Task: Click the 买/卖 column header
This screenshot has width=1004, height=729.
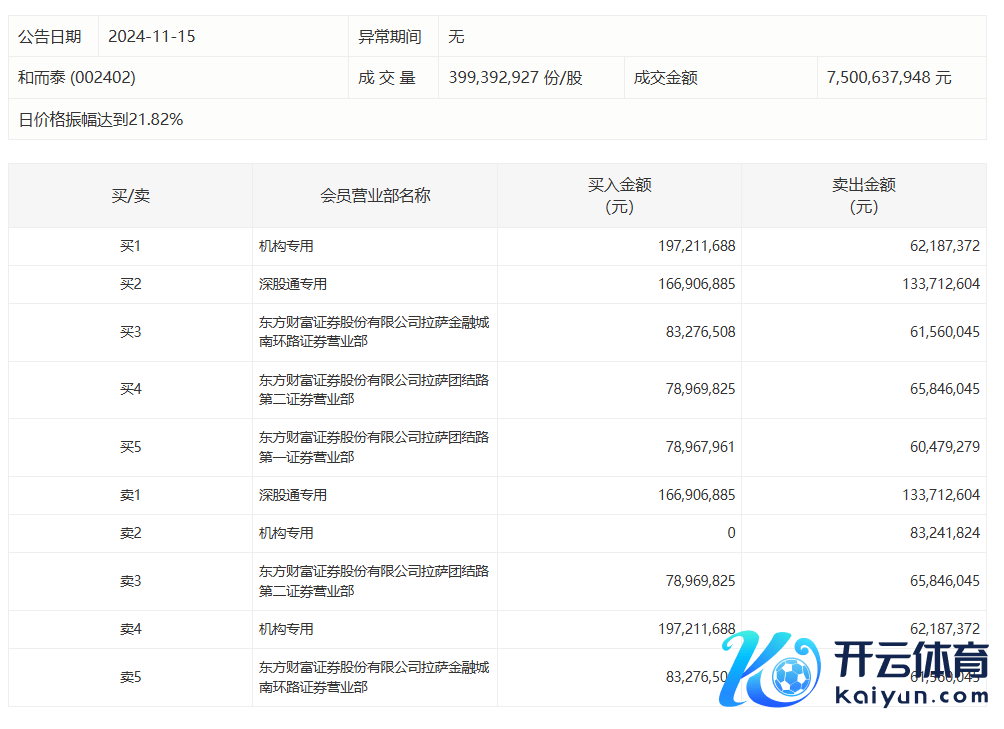Action: click(x=130, y=196)
